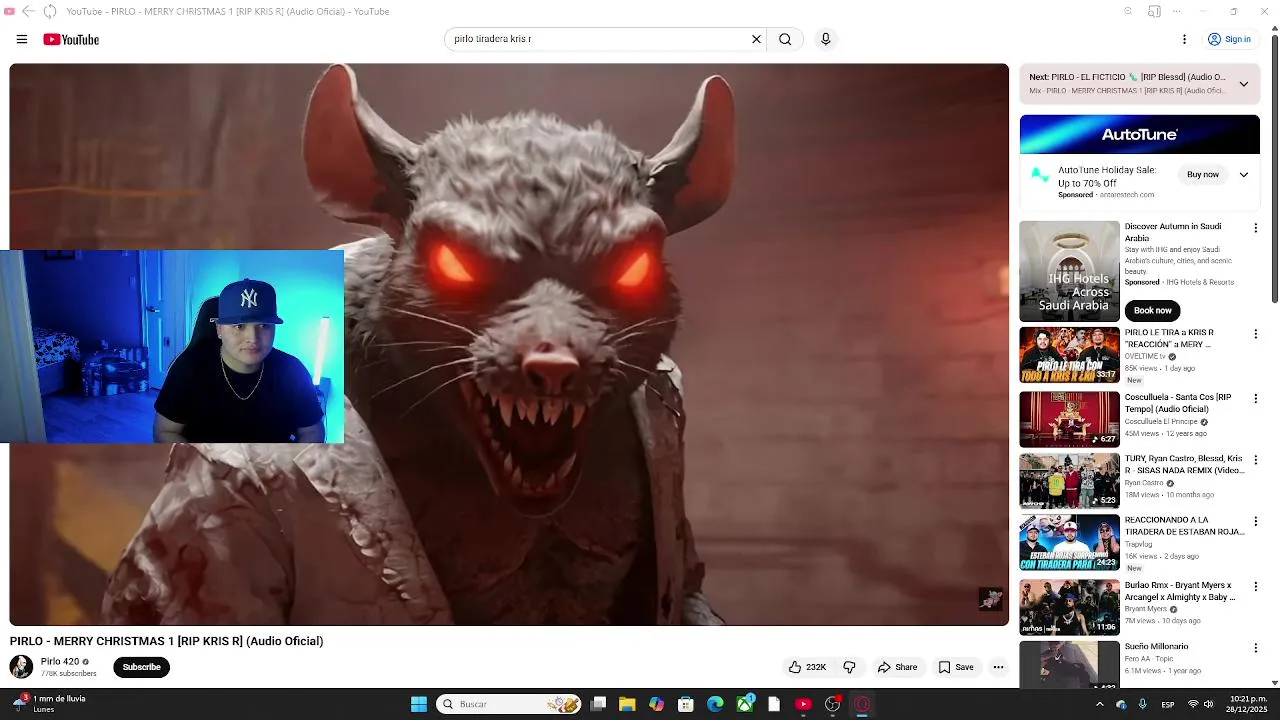1280x720 pixels.
Task: Open options for Sueño Millonario
Action: pos(1256,649)
